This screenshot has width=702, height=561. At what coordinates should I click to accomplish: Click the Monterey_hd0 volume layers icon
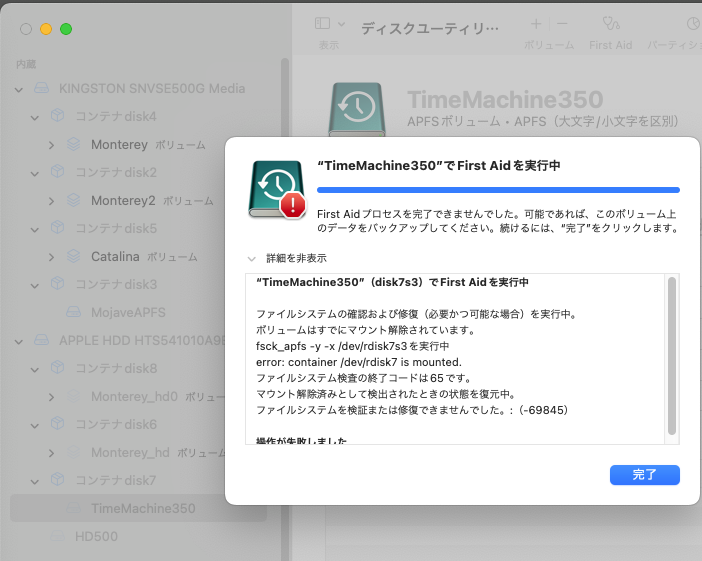click(x=73, y=396)
